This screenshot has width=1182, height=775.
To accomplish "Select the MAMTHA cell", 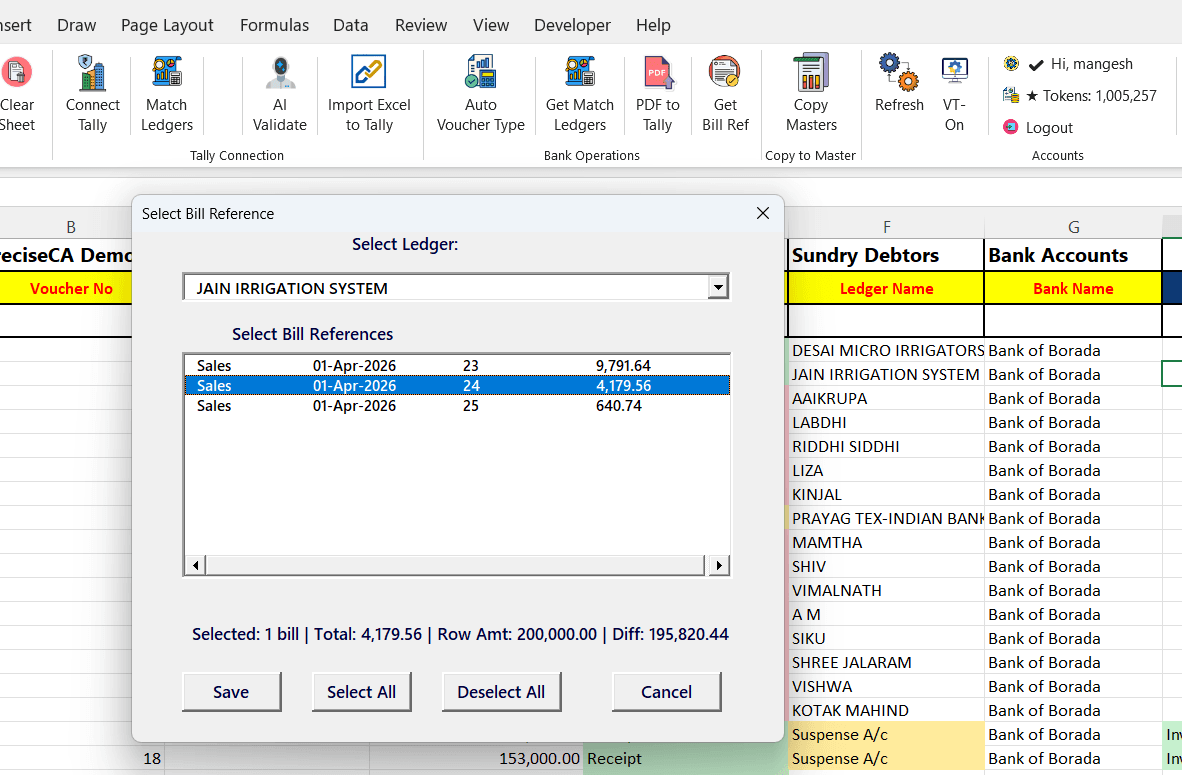I will (x=886, y=543).
